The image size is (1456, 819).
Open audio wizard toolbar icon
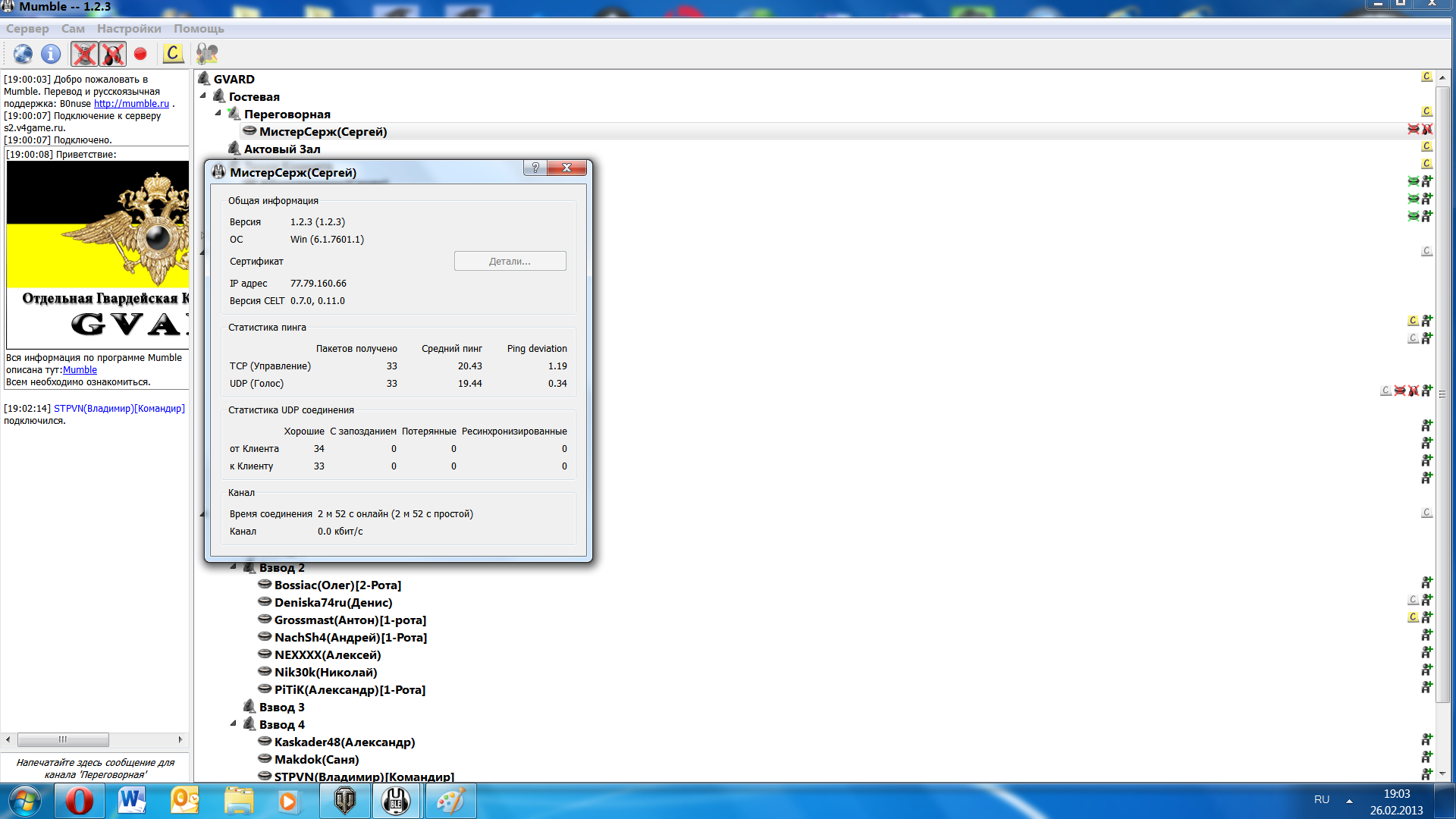(x=206, y=54)
